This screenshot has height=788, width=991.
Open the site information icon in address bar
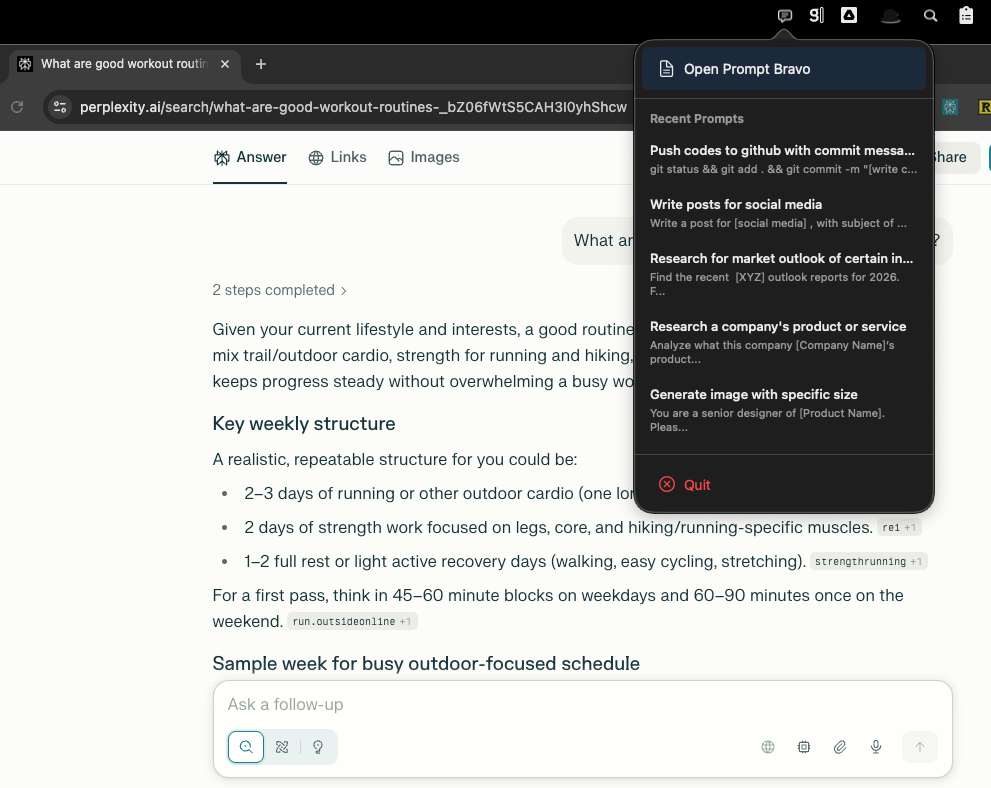coord(60,107)
